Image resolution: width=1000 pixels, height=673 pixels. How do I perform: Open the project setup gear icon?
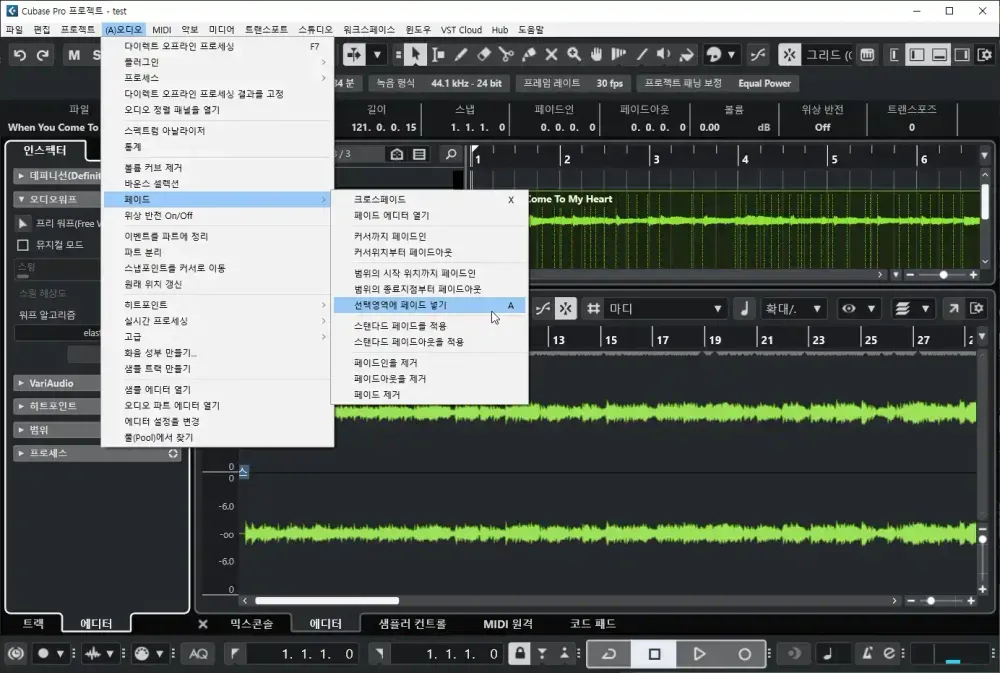pos(985,55)
